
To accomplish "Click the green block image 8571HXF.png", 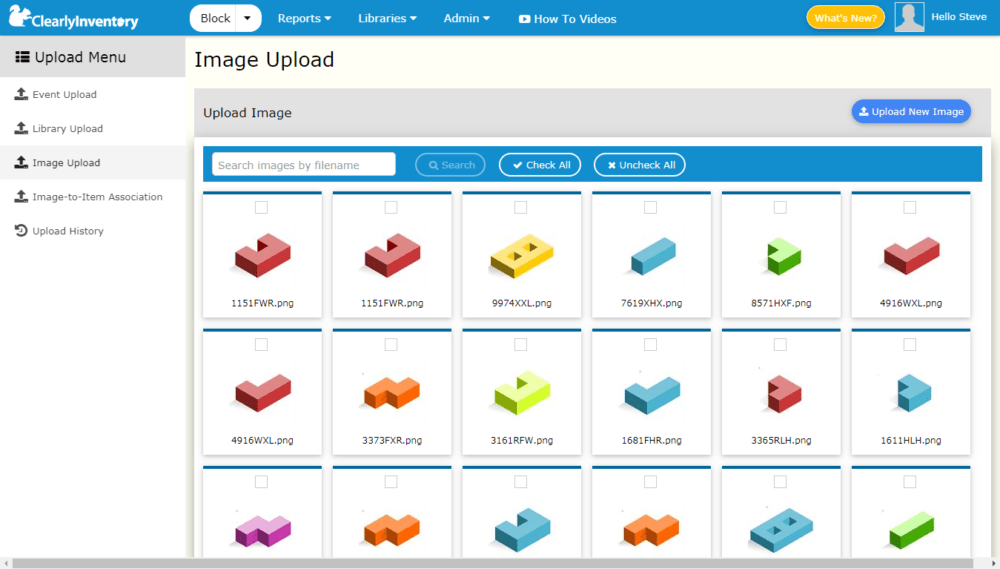I will [783, 256].
